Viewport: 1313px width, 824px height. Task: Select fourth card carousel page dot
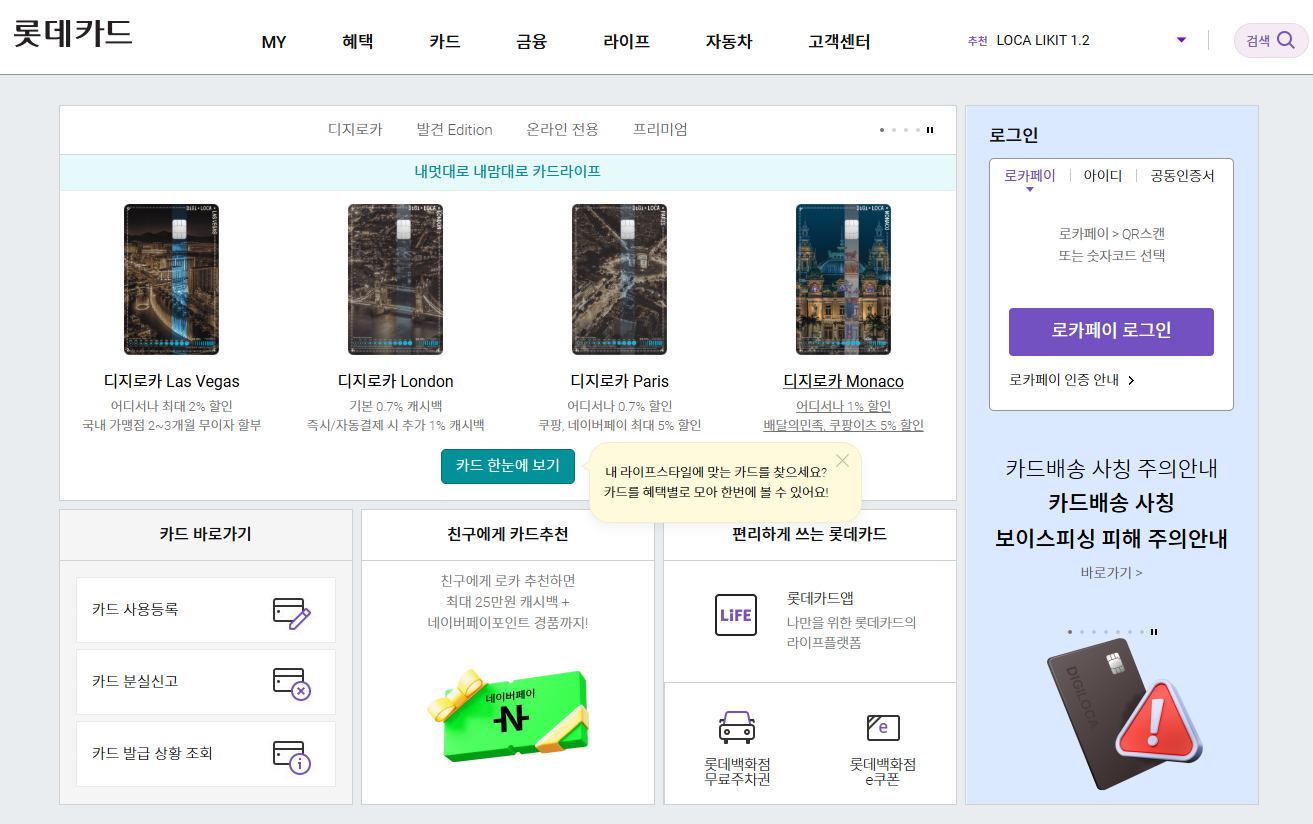tap(918, 130)
